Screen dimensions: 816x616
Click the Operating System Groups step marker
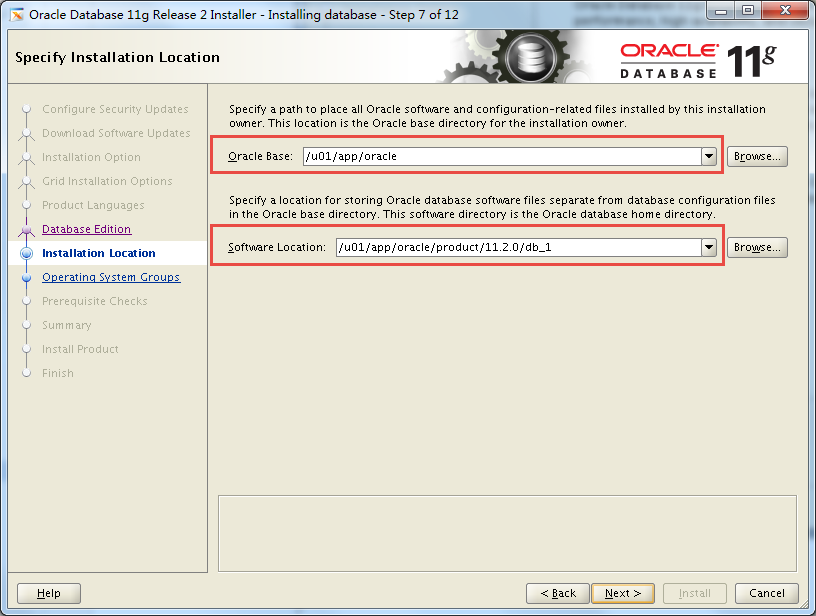[27, 277]
